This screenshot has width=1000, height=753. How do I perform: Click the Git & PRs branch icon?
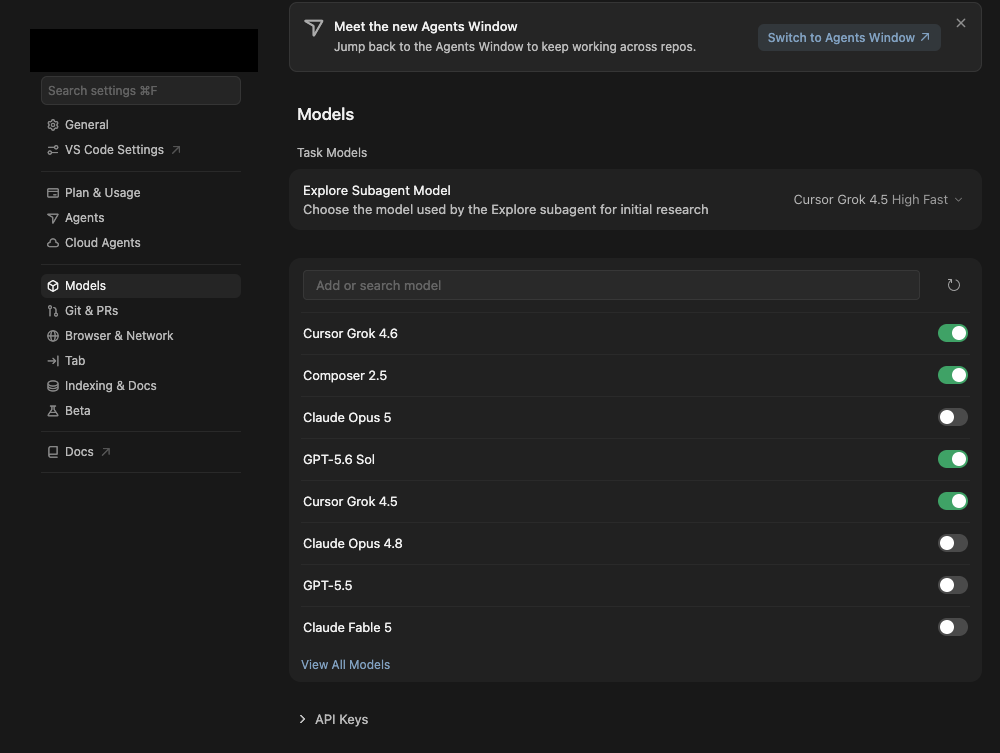(53, 311)
